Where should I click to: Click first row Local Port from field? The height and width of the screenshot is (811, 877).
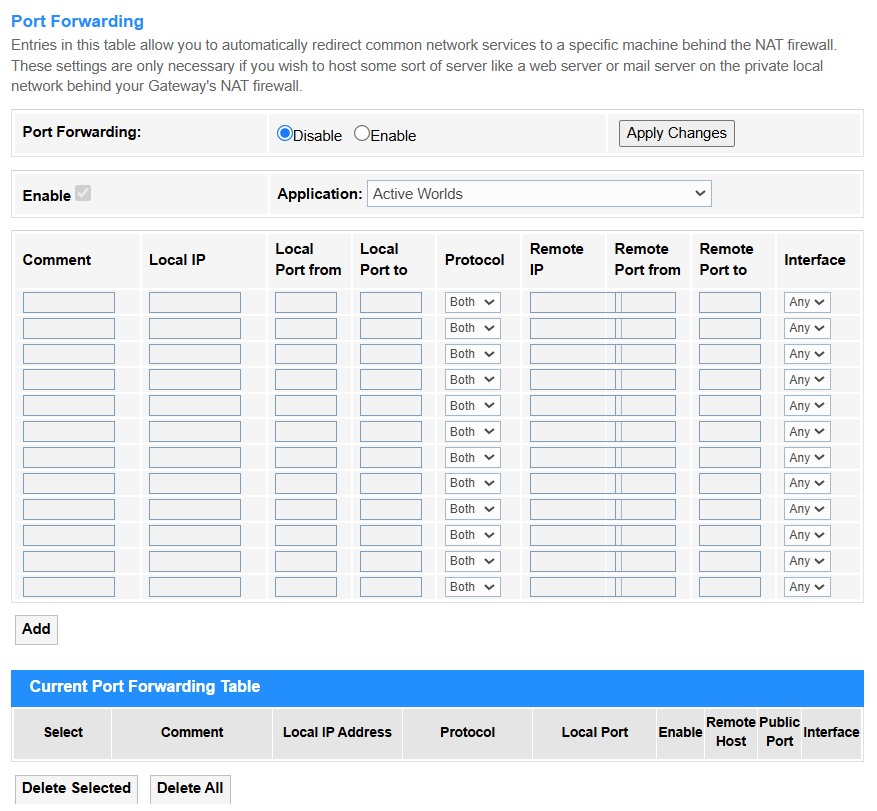pyautogui.click(x=306, y=302)
